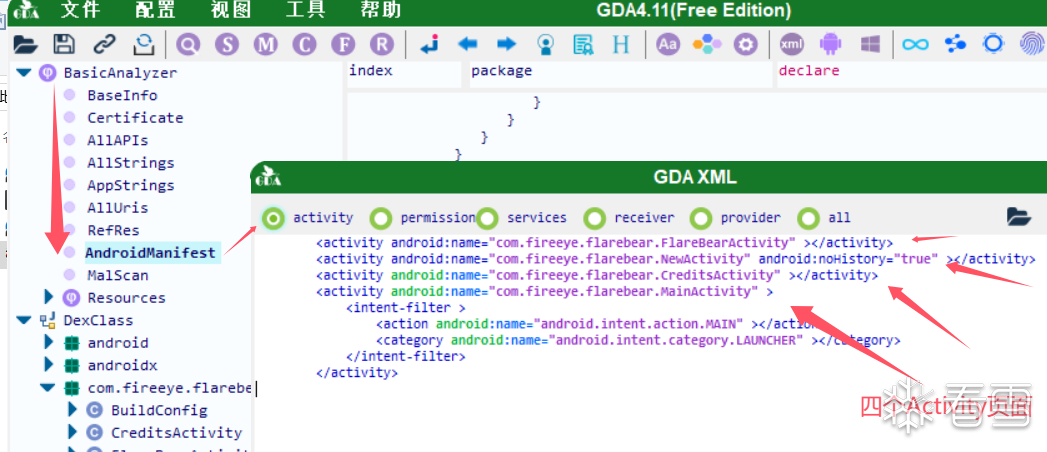Select Certificate in the tree
Viewport: 1047px width, 452px height.
click(x=135, y=118)
